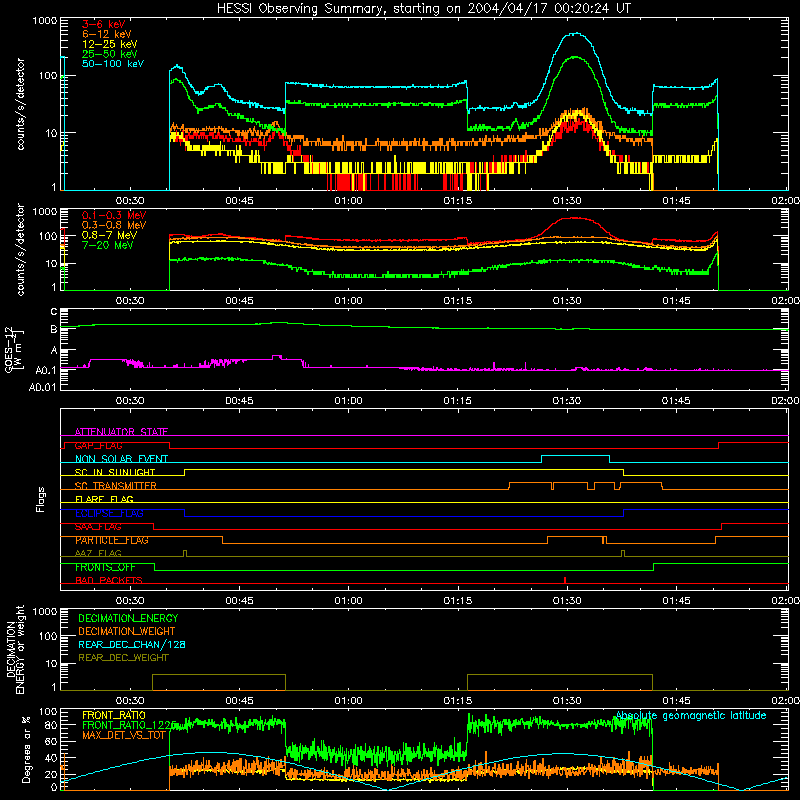The height and width of the screenshot is (800, 800).
Task: Click the red 0.1-0.3 MeV legend label
Action: 114,215
